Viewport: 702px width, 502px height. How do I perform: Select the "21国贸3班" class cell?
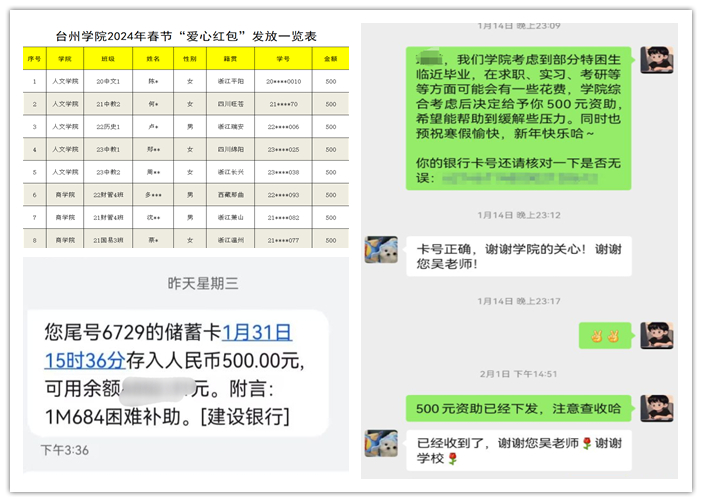pyautogui.click(x=107, y=240)
